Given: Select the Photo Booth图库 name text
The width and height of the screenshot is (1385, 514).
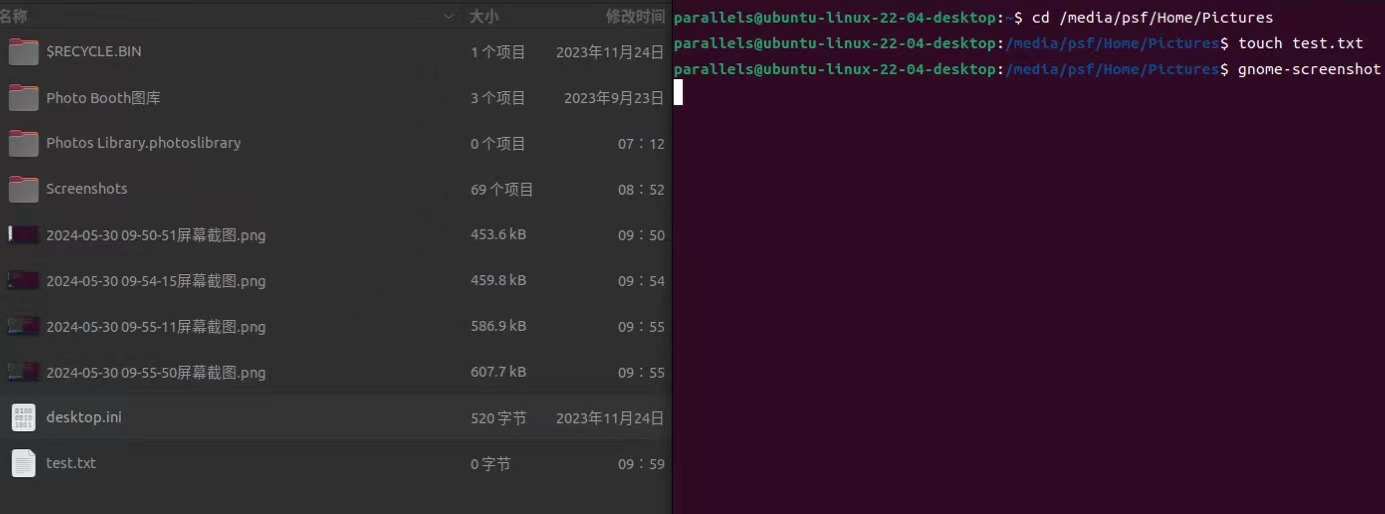Looking at the screenshot, I should [103, 98].
